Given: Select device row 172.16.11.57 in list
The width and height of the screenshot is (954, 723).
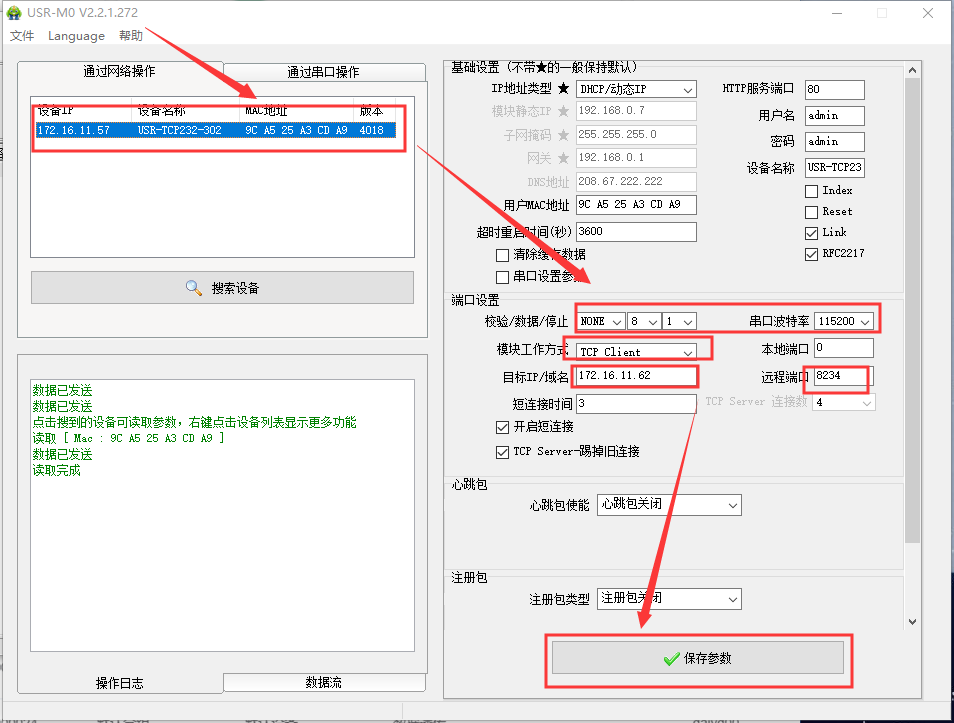Looking at the screenshot, I should point(215,130).
